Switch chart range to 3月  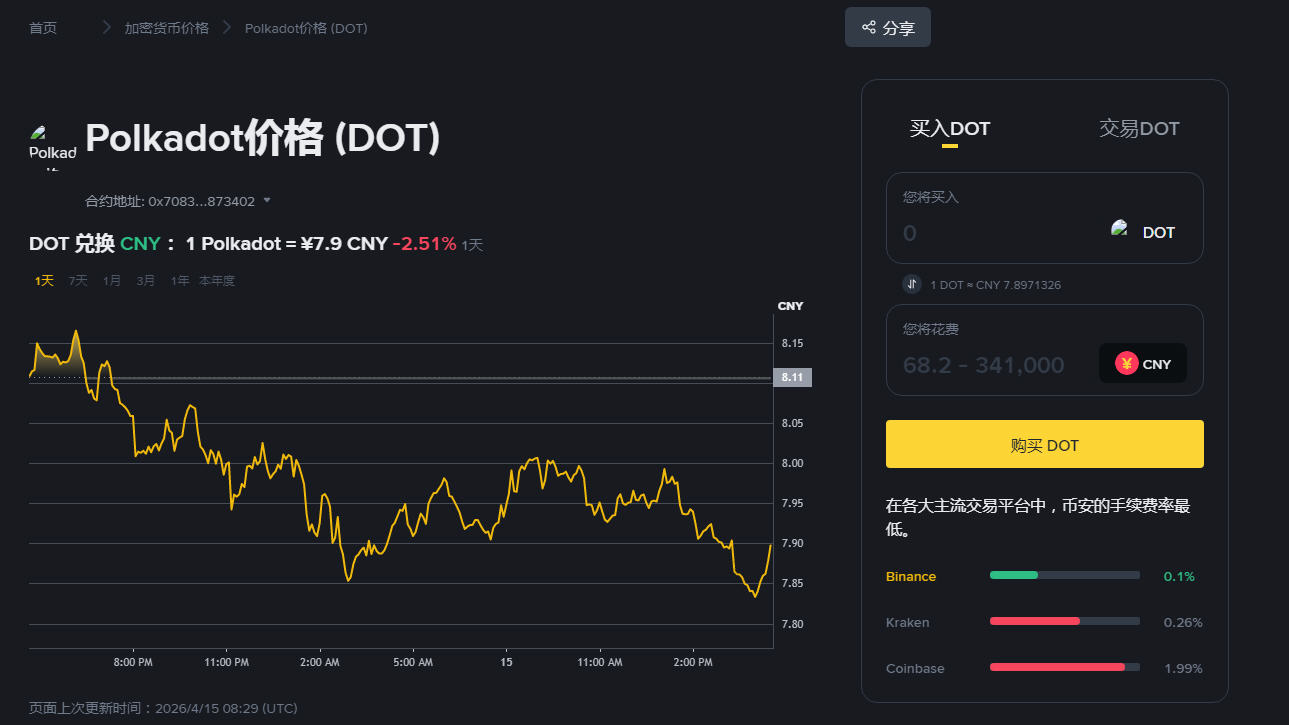146,281
